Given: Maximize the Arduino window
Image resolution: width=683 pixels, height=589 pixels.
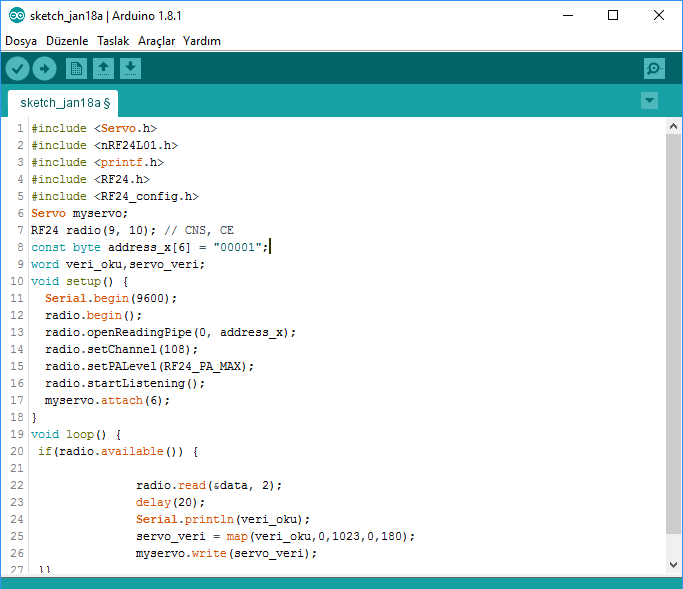Looking at the screenshot, I should pyautogui.click(x=613, y=16).
